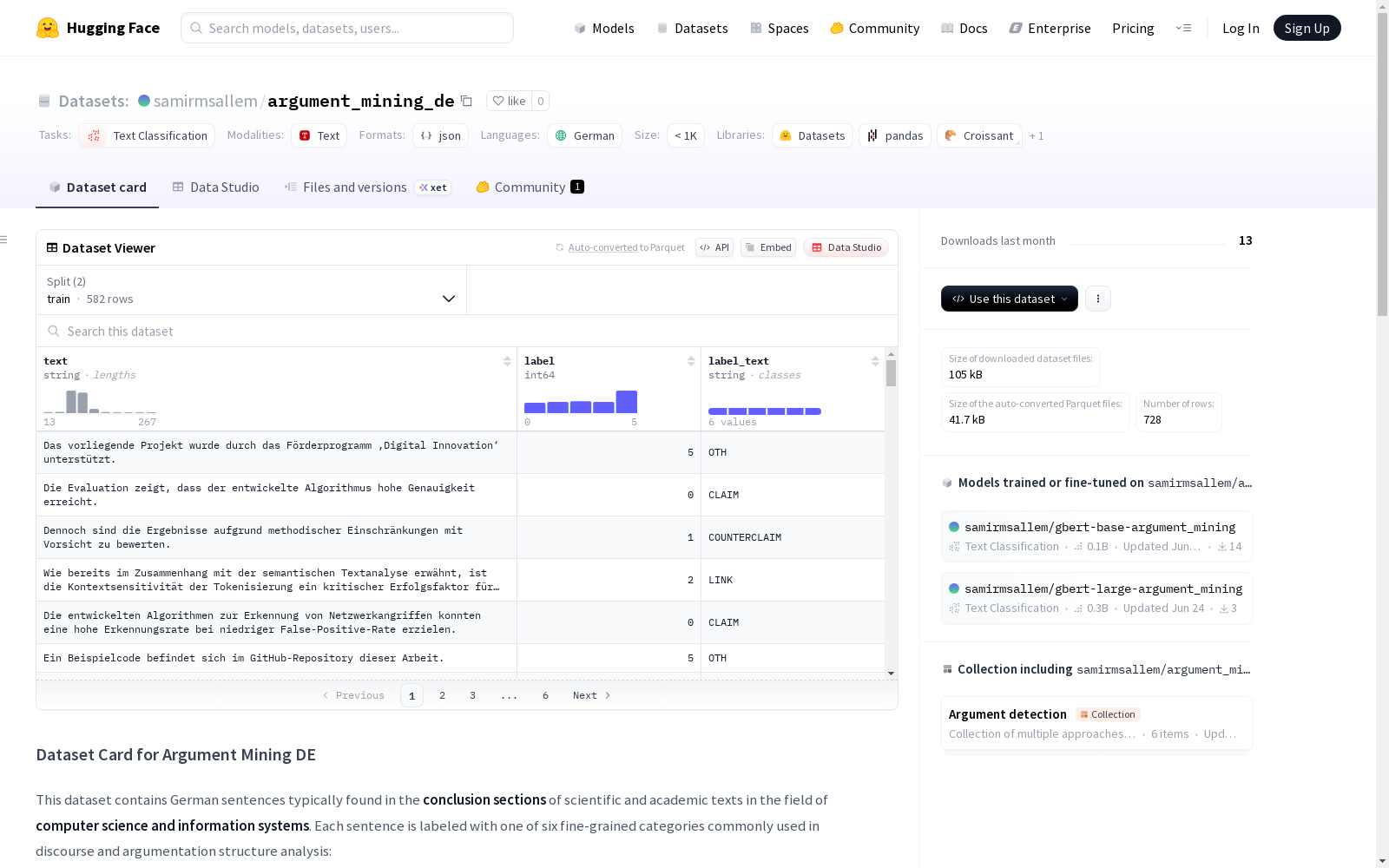Click the Hugging Face logo icon

tap(48, 28)
